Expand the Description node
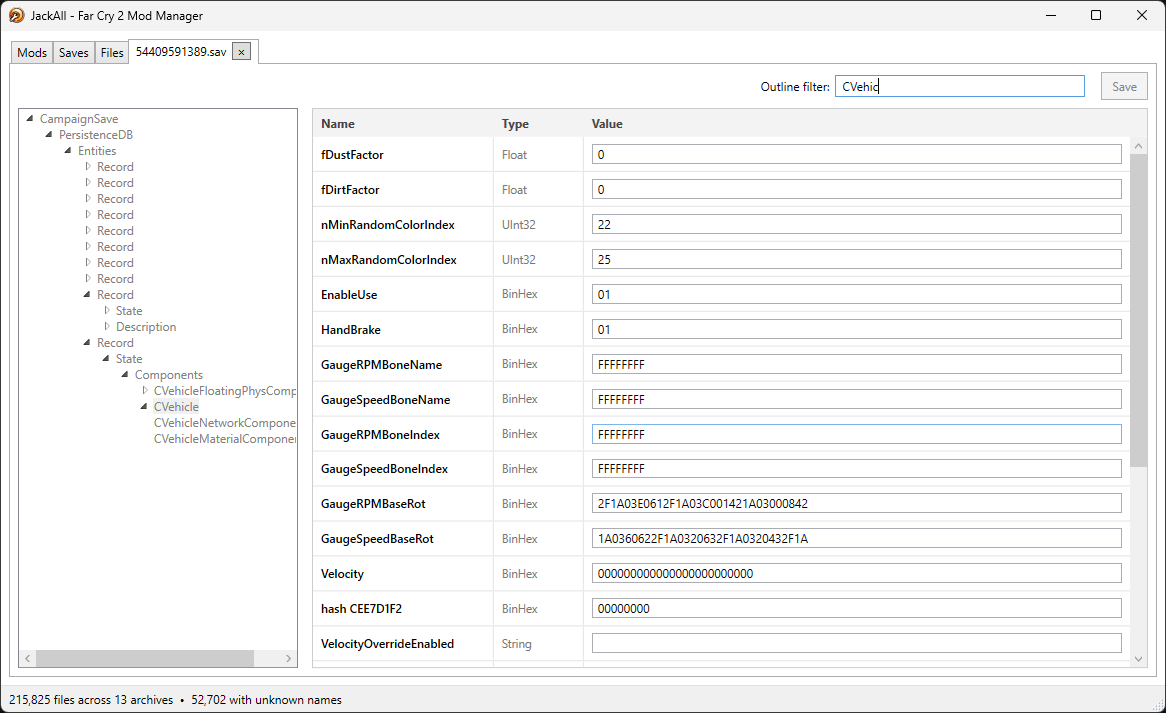This screenshot has height=713, width=1166. pyautogui.click(x=107, y=326)
